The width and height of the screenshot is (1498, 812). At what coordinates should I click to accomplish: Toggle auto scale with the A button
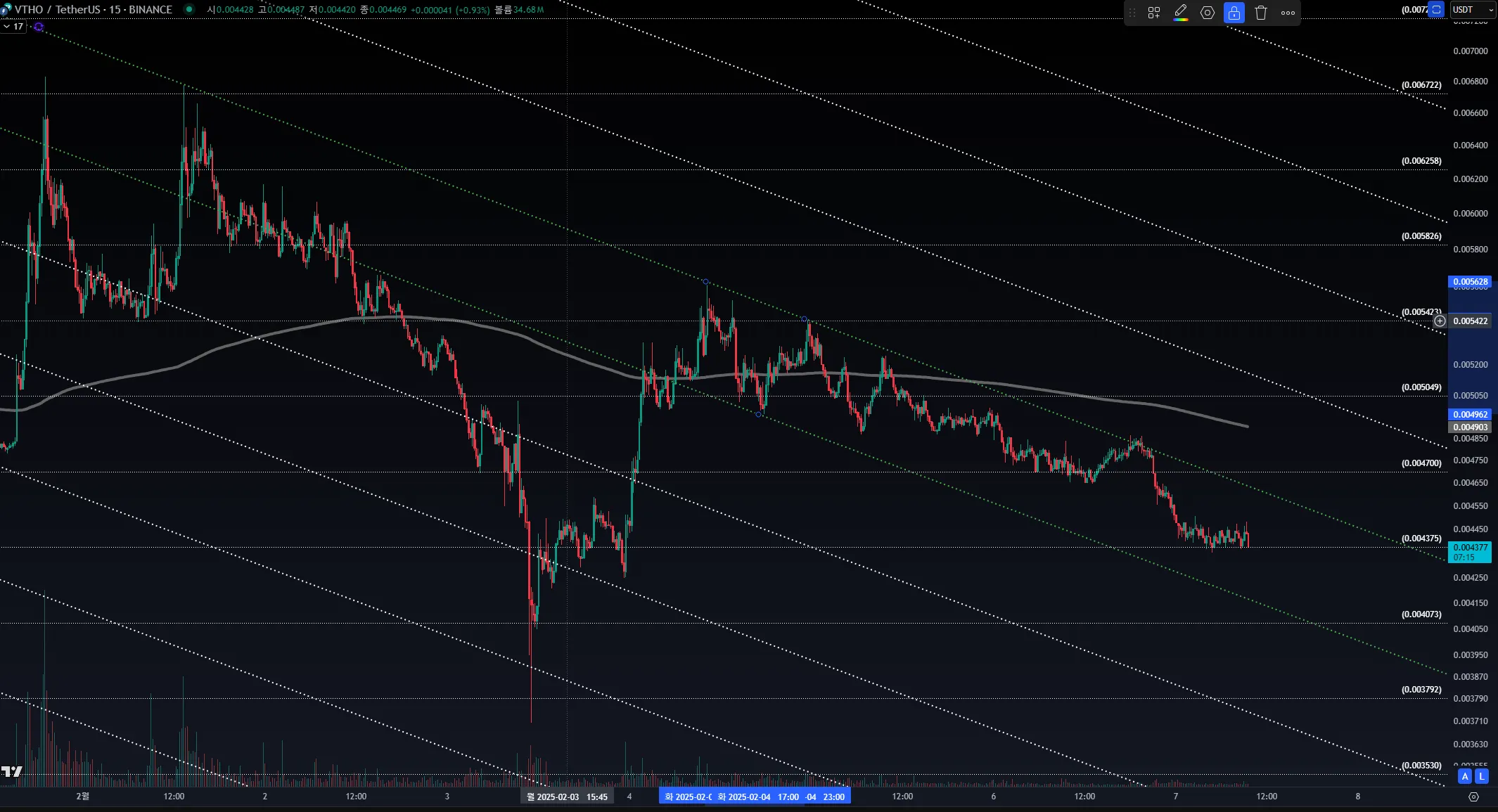coord(1465,776)
